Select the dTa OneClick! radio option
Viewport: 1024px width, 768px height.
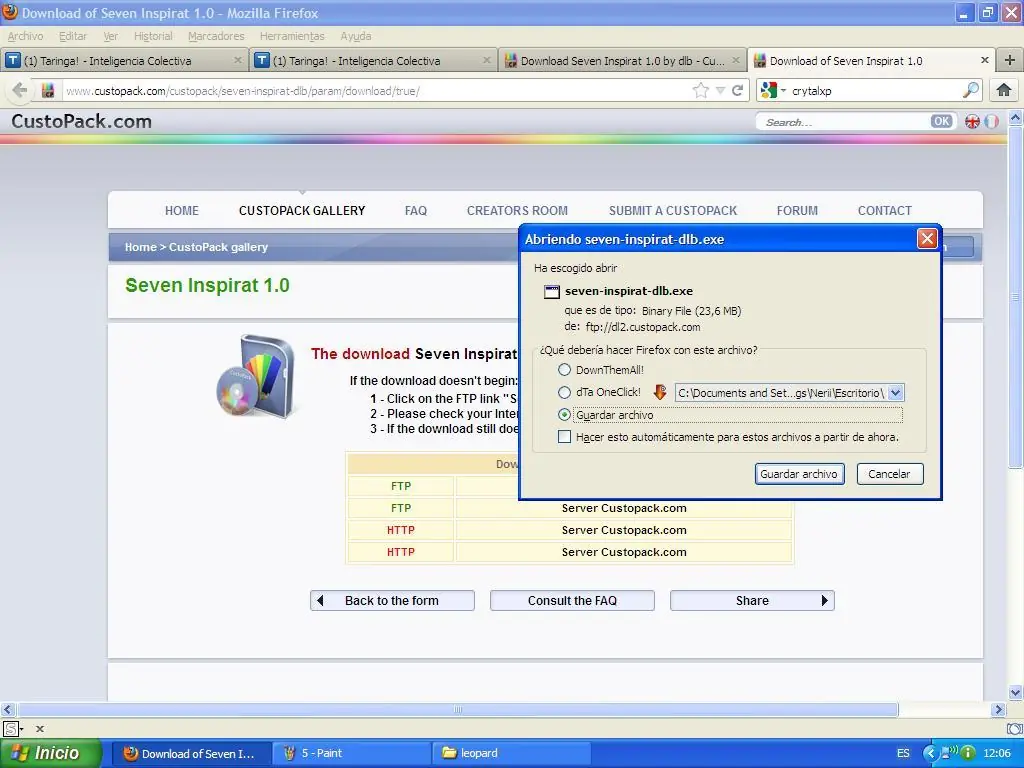point(564,392)
